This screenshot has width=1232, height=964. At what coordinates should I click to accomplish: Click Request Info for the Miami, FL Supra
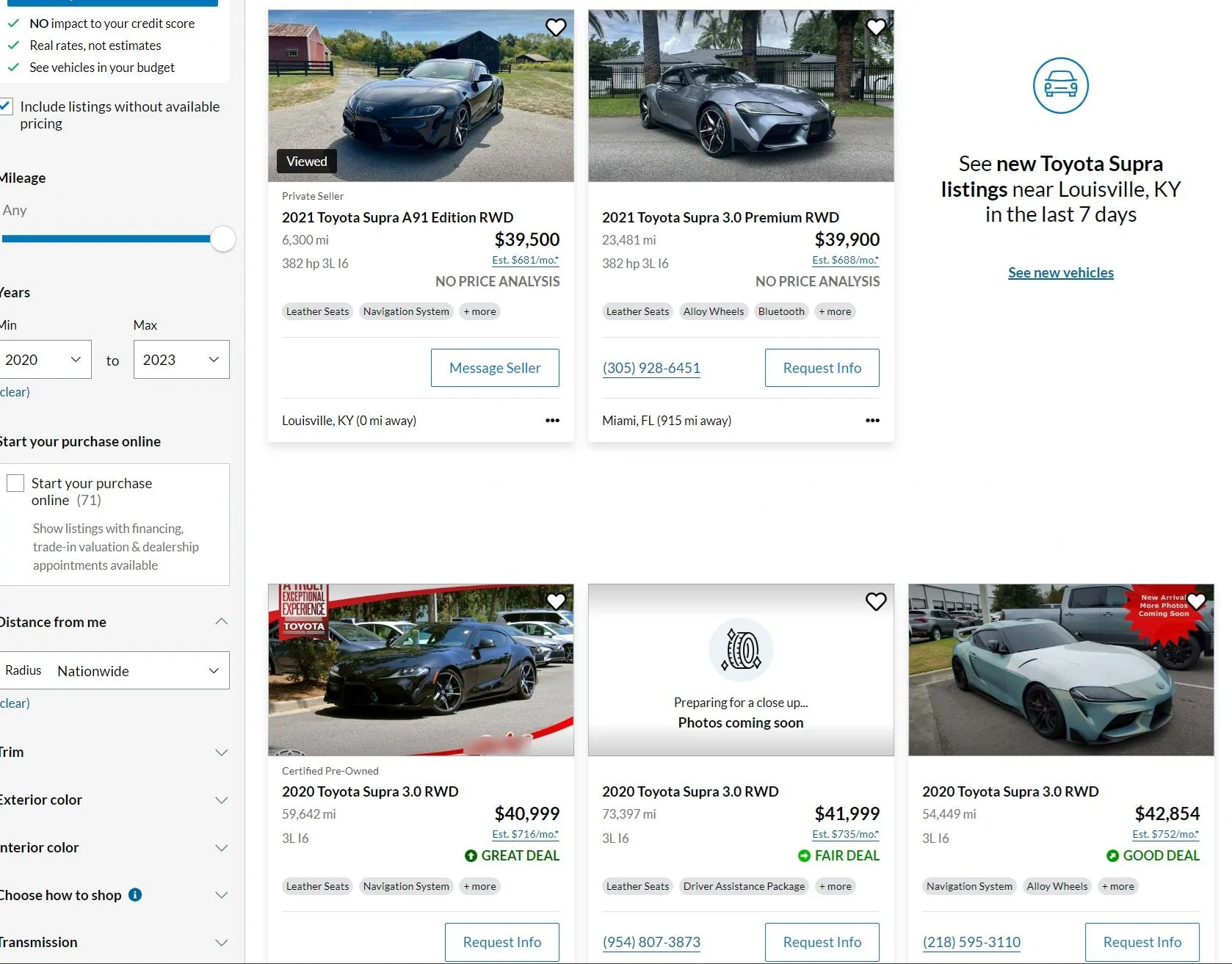[822, 368]
